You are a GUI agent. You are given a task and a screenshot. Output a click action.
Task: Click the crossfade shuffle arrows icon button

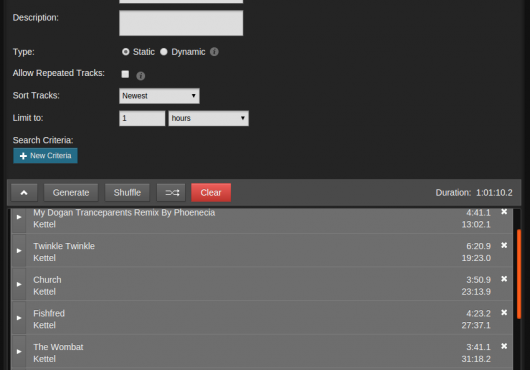(171, 193)
